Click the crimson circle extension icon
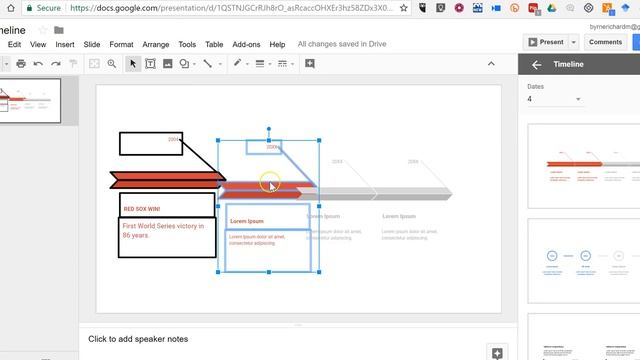This screenshot has width=640, height=360. 459,8
